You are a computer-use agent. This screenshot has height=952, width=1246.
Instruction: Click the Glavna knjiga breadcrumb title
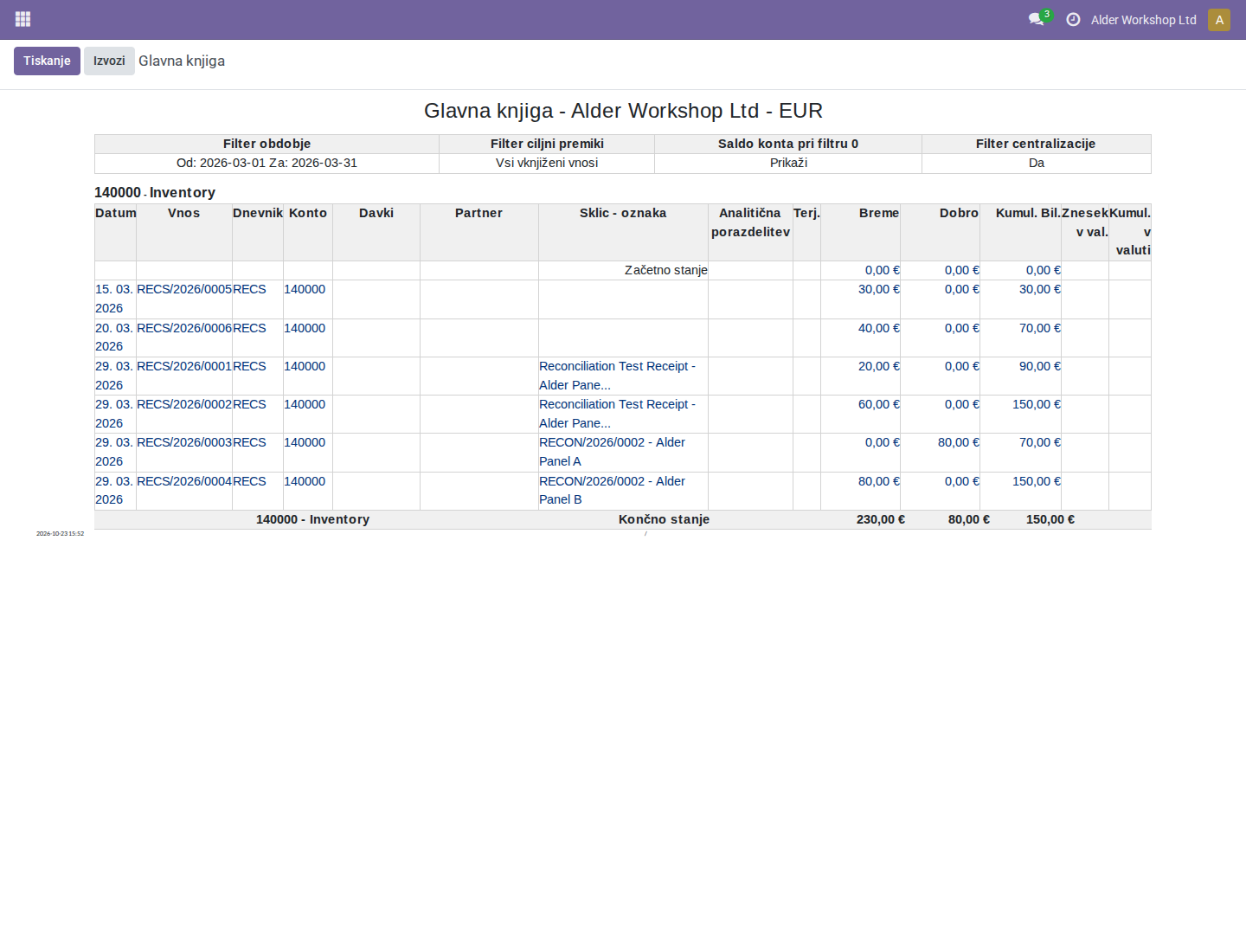[x=182, y=61]
